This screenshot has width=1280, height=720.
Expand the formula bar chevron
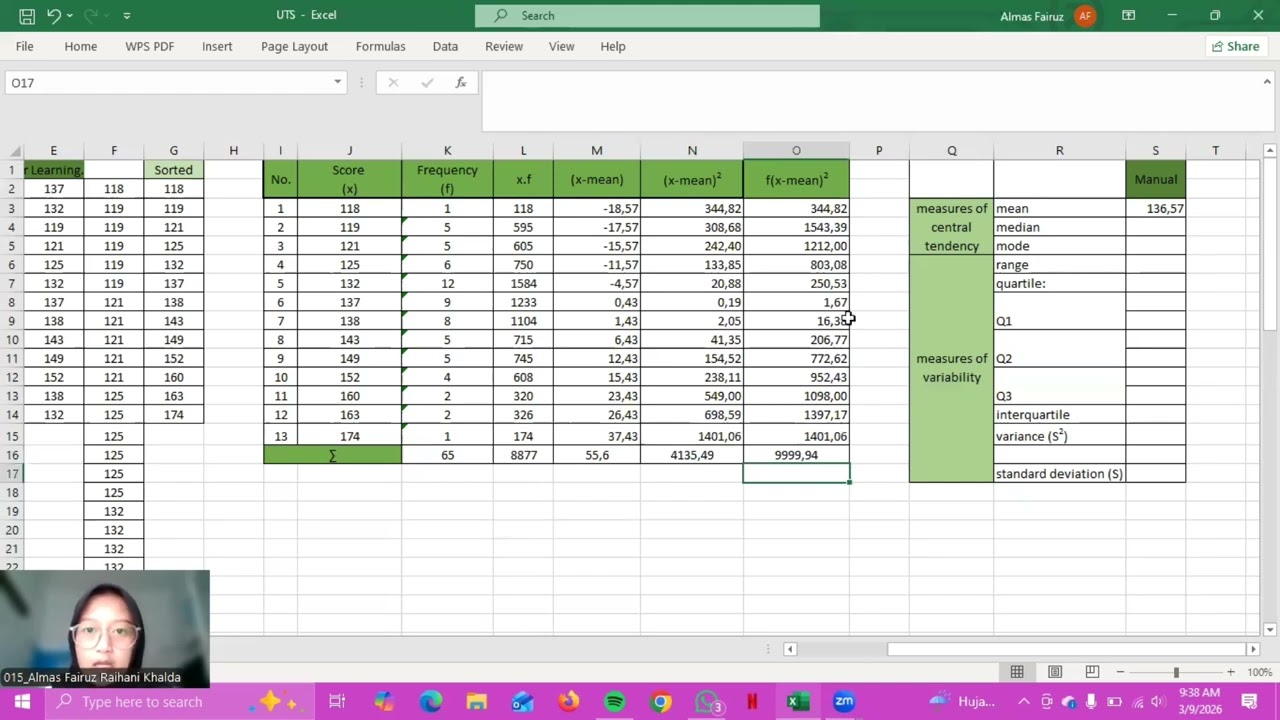[x=1266, y=82]
